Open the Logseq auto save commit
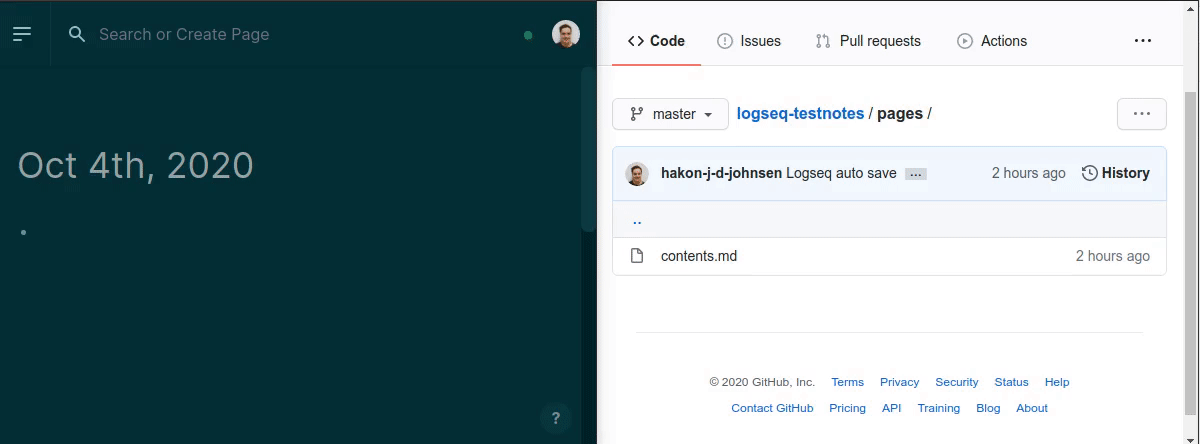This screenshot has width=1200, height=444. (x=841, y=173)
